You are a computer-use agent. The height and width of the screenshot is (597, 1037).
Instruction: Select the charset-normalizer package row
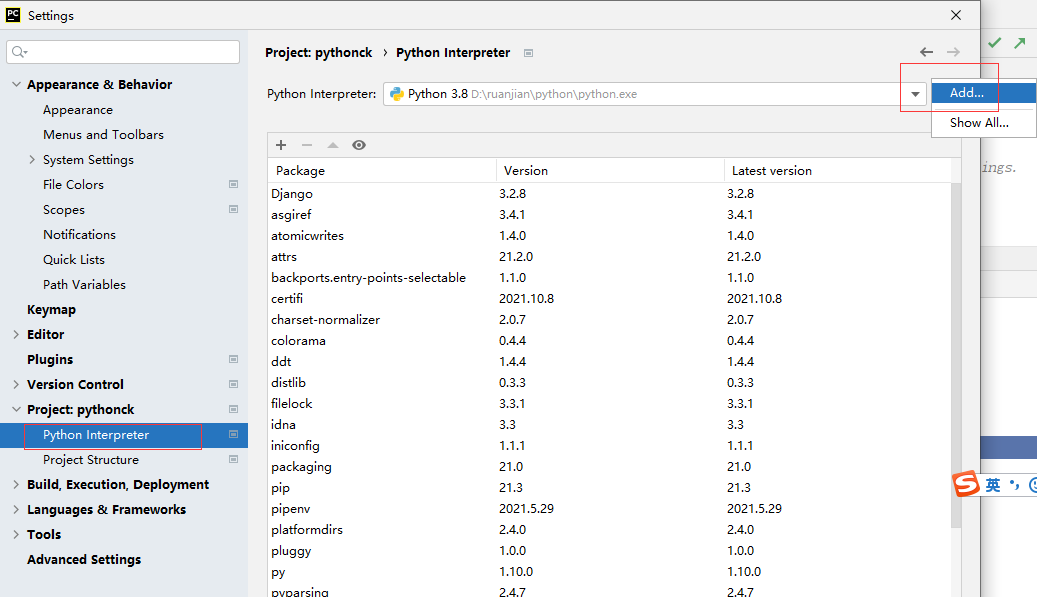pyautogui.click(x=609, y=320)
